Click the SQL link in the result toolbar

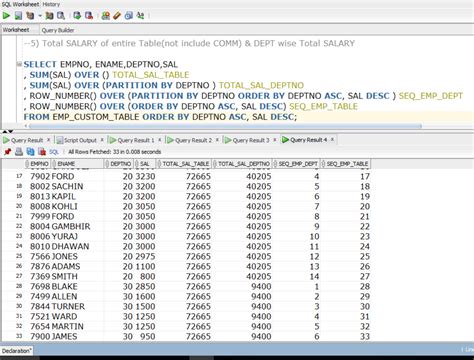(54, 152)
